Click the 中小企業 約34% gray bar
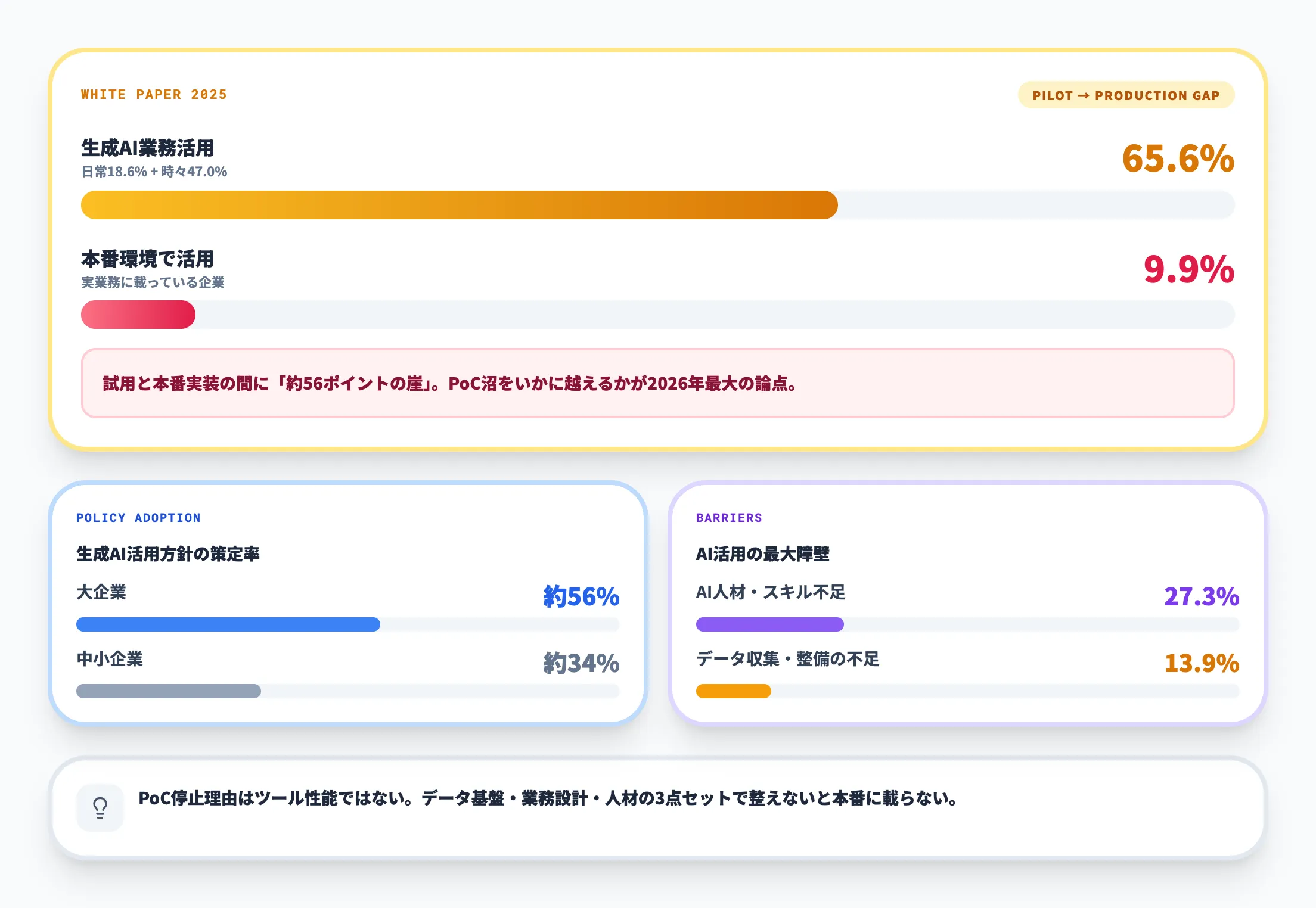The height and width of the screenshot is (908, 1316). click(x=167, y=692)
